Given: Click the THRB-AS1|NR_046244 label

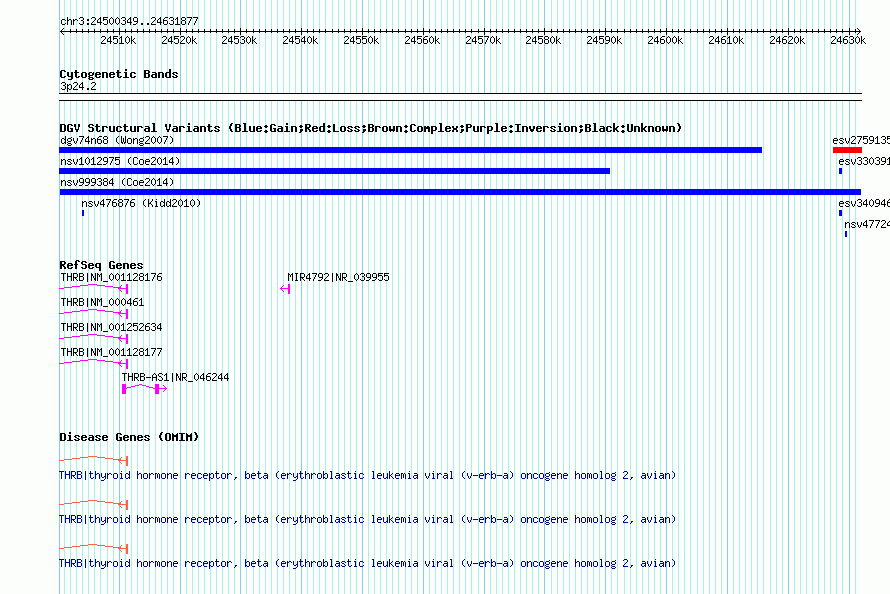Looking at the screenshot, I should point(175,377).
